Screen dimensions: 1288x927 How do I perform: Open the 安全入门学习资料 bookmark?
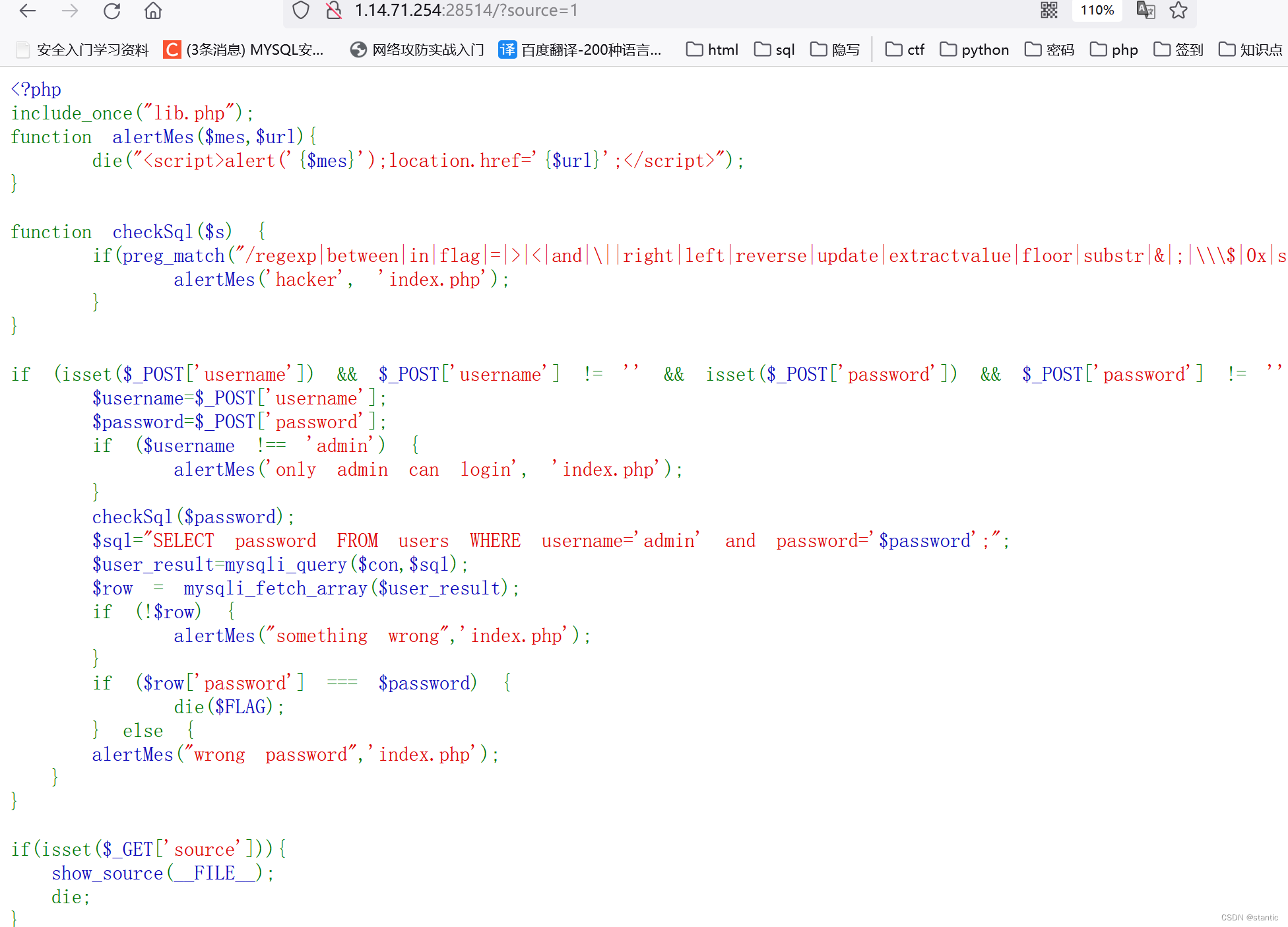(82, 49)
